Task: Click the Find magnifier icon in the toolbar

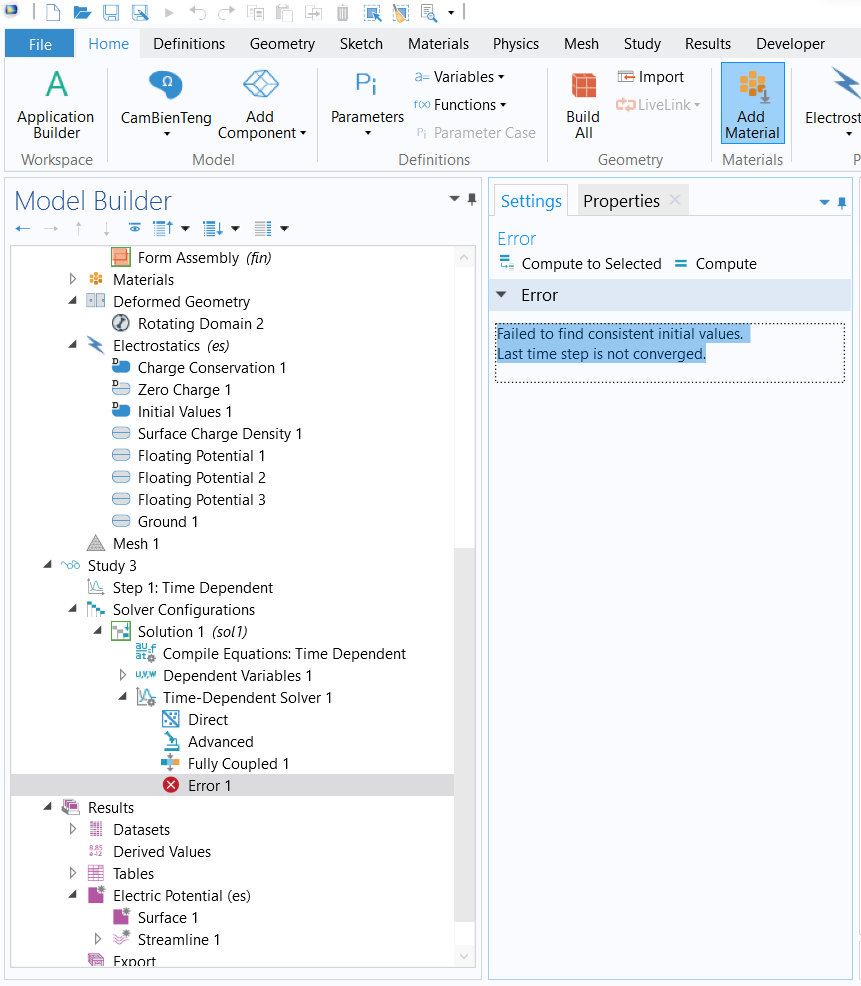Action: tap(429, 12)
